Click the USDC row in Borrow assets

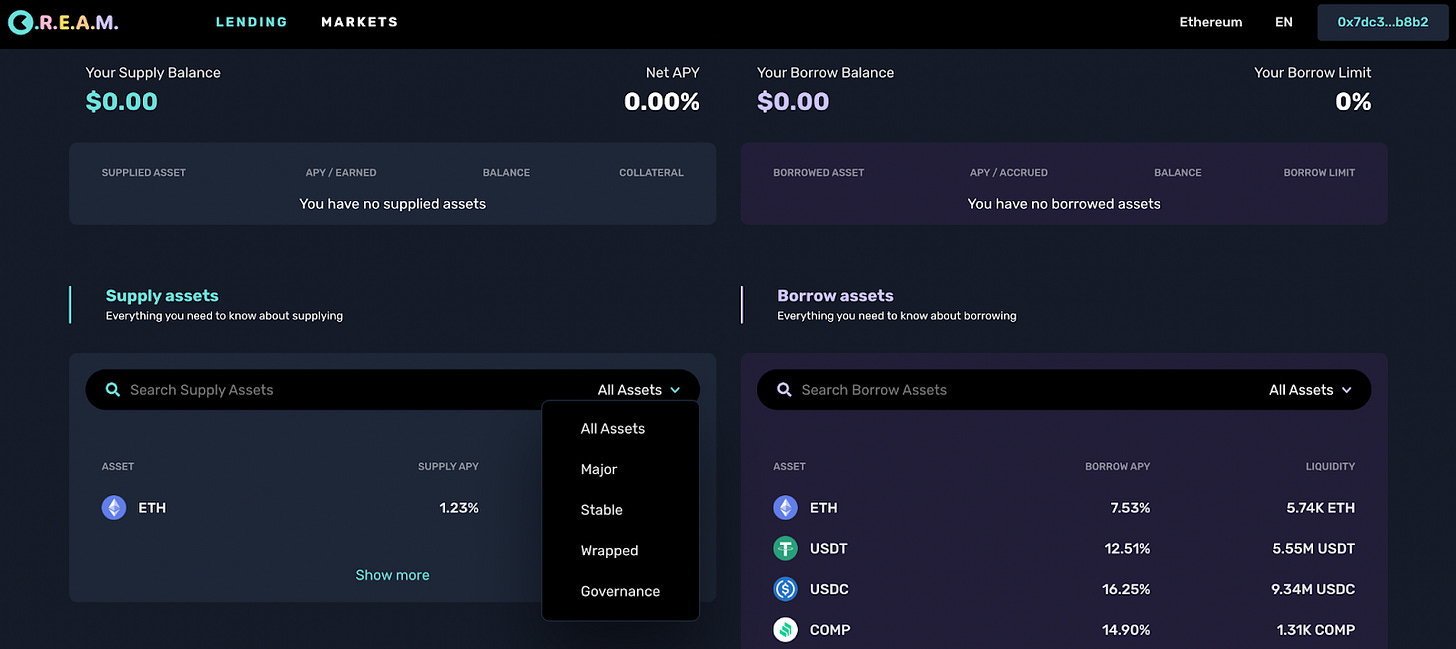coord(1064,589)
